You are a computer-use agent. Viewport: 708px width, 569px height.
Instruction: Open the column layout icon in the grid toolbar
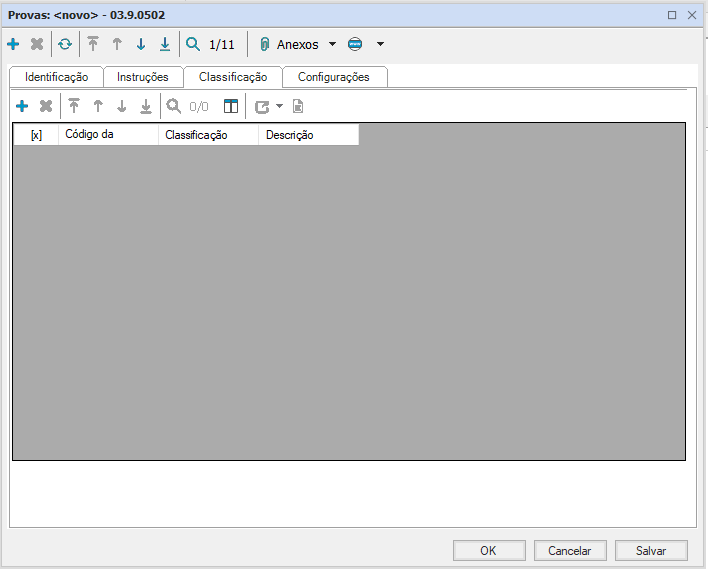tap(231, 106)
